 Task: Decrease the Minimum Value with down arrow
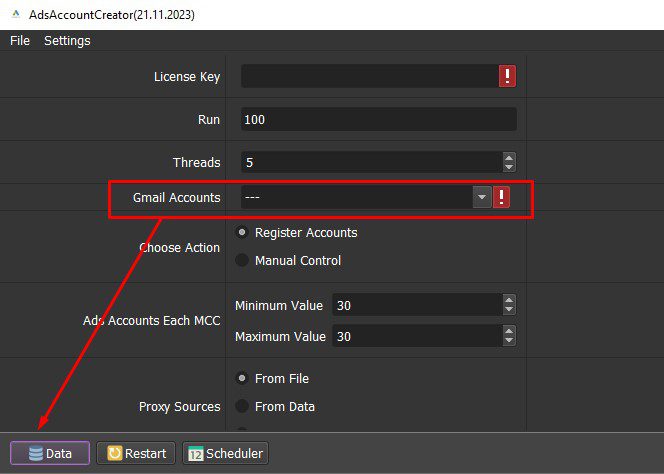point(509,310)
